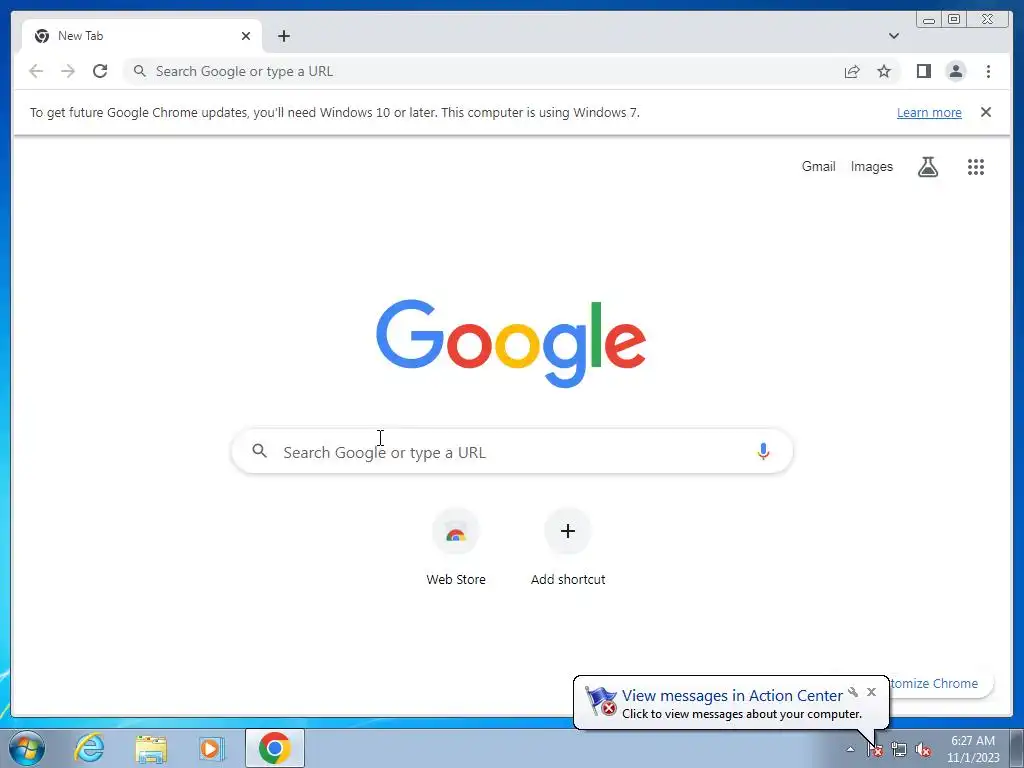Open Windows Media Player from the taskbar

click(212, 748)
